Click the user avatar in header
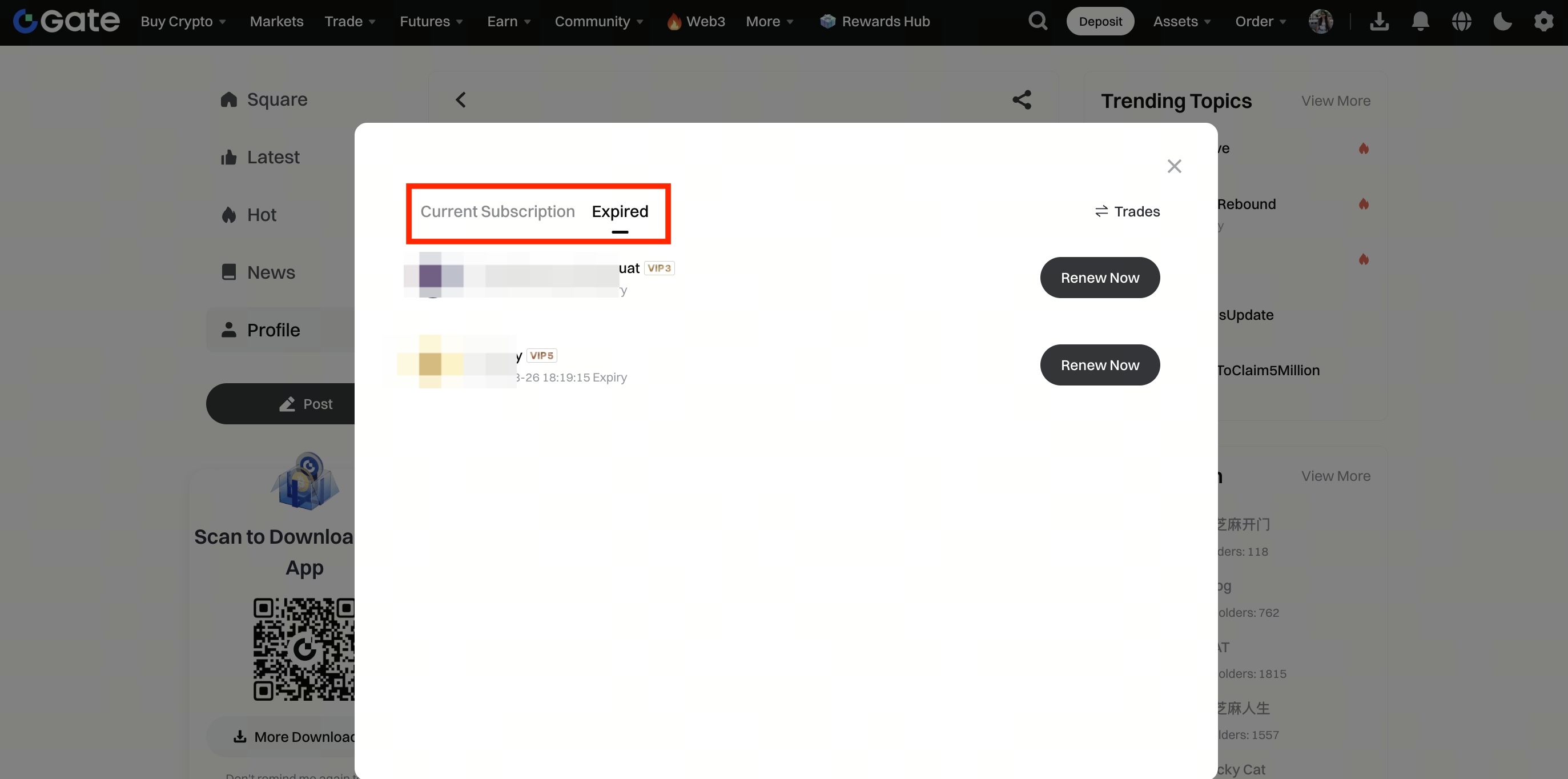Image resolution: width=1568 pixels, height=779 pixels. coord(1320,21)
